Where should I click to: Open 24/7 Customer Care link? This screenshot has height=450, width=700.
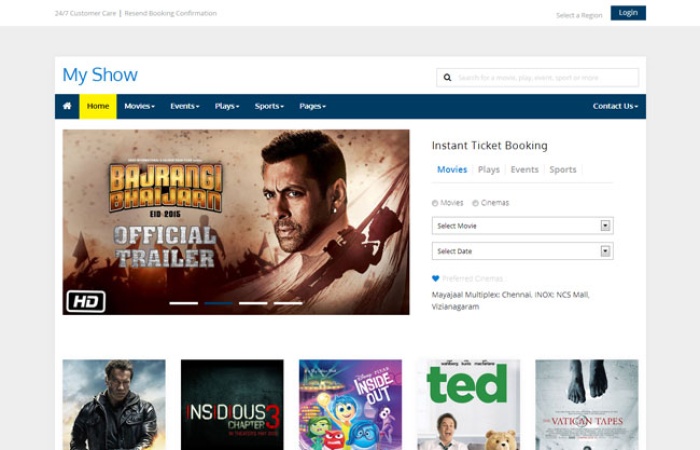85,13
